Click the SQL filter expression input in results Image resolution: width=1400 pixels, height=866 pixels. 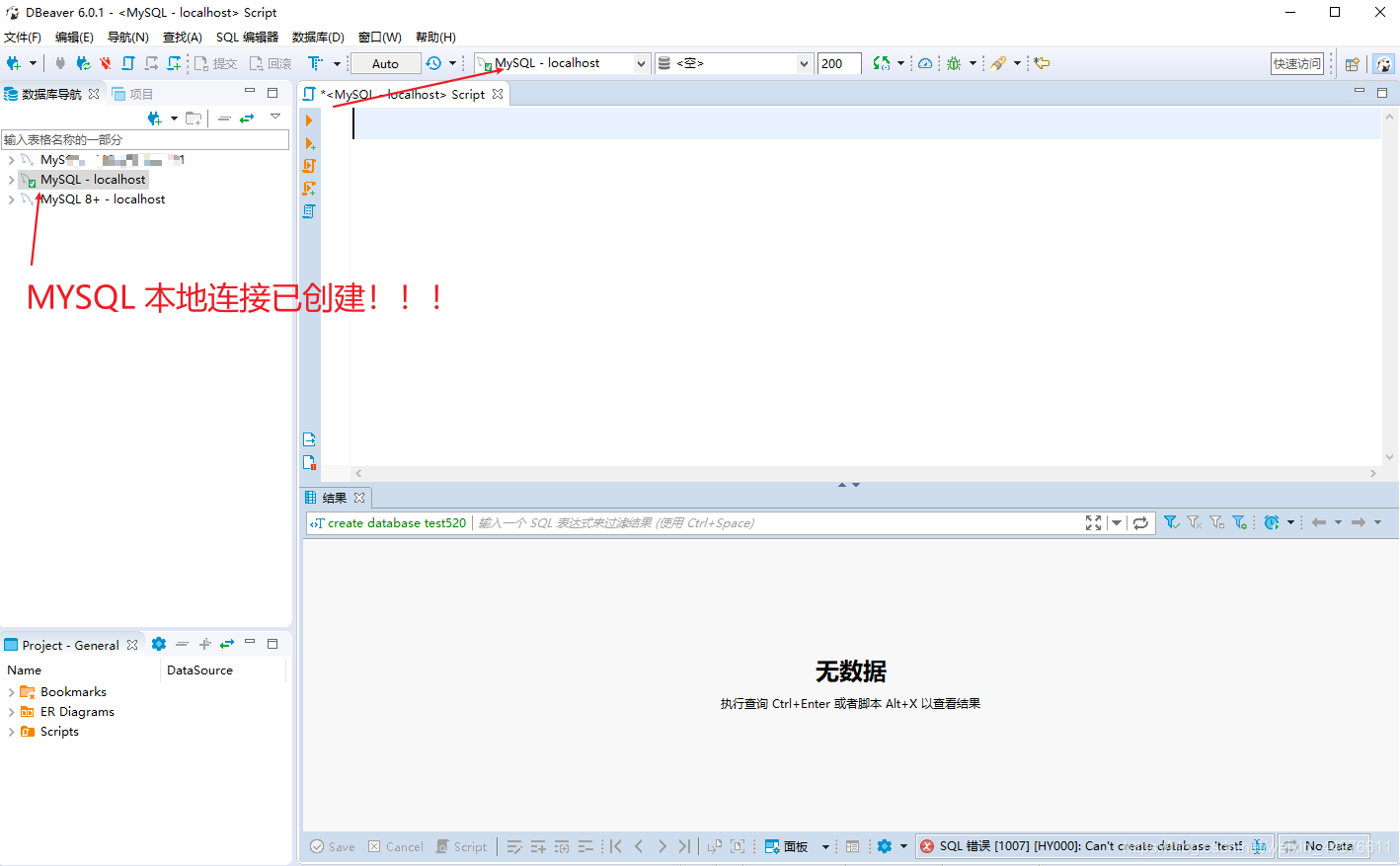tap(777, 523)
